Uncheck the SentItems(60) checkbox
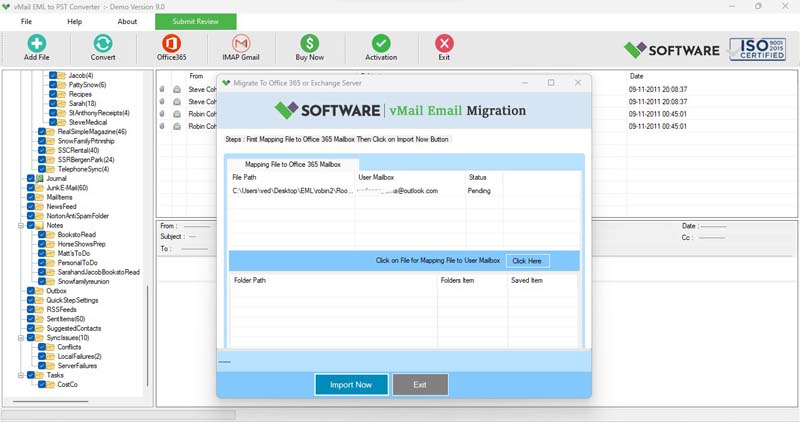This screenshot has width=800, height=422. (31, 319)
